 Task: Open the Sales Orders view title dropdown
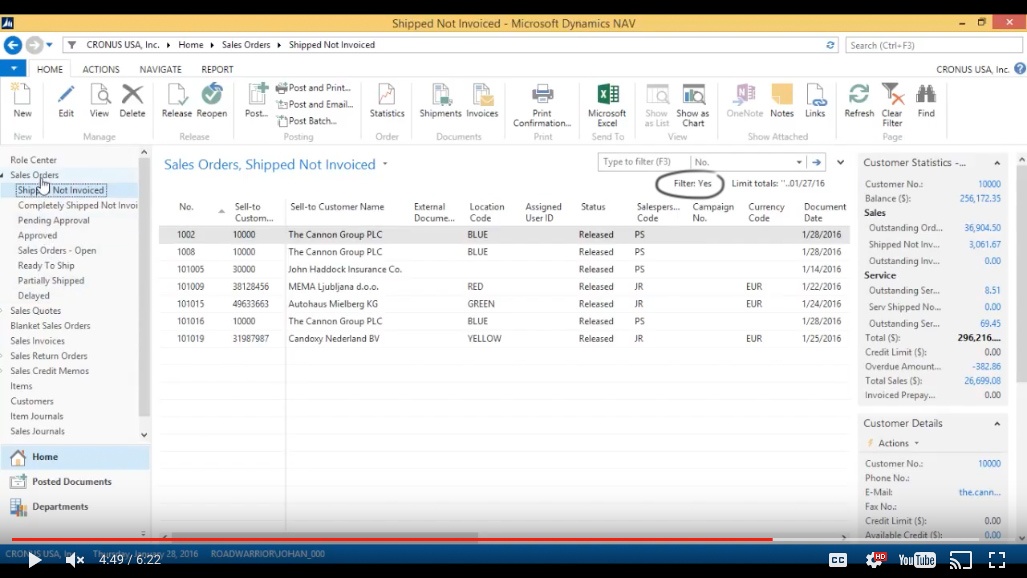(x=385, y=164)
